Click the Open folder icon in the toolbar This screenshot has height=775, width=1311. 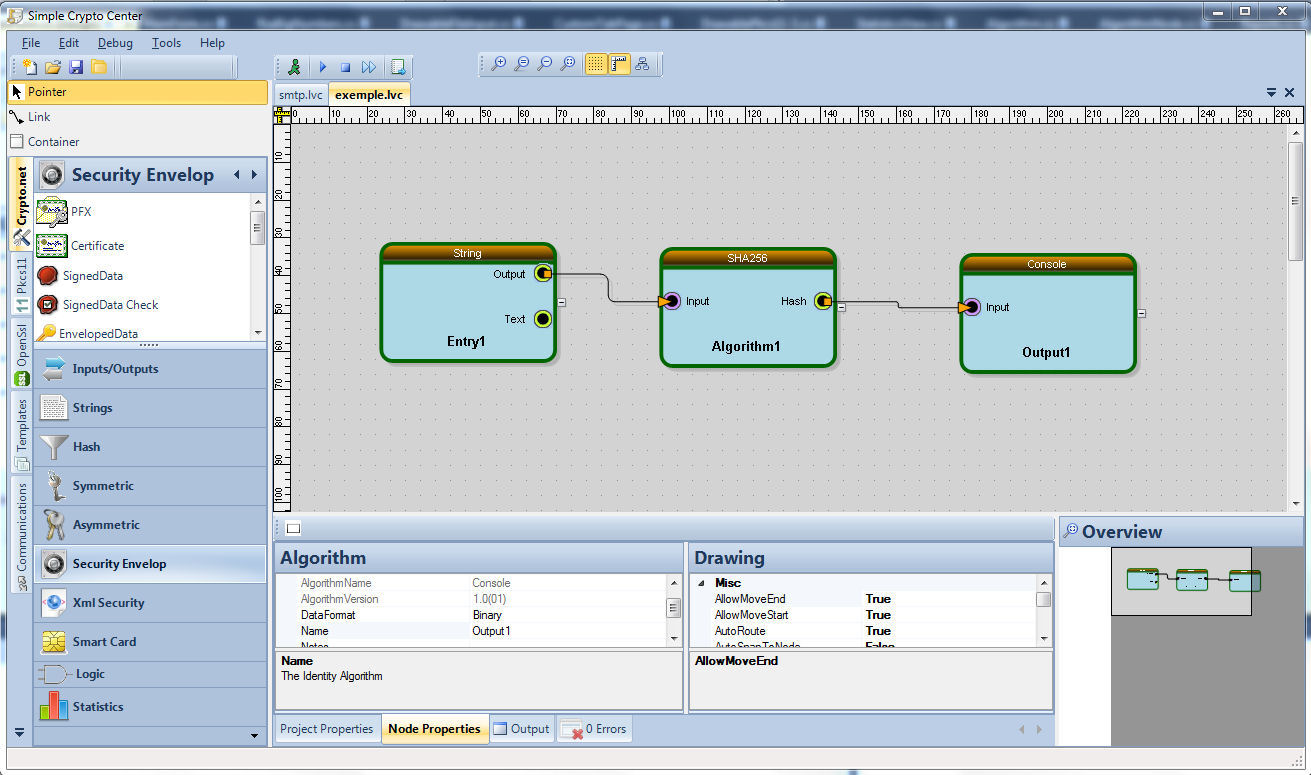[53, 67]
